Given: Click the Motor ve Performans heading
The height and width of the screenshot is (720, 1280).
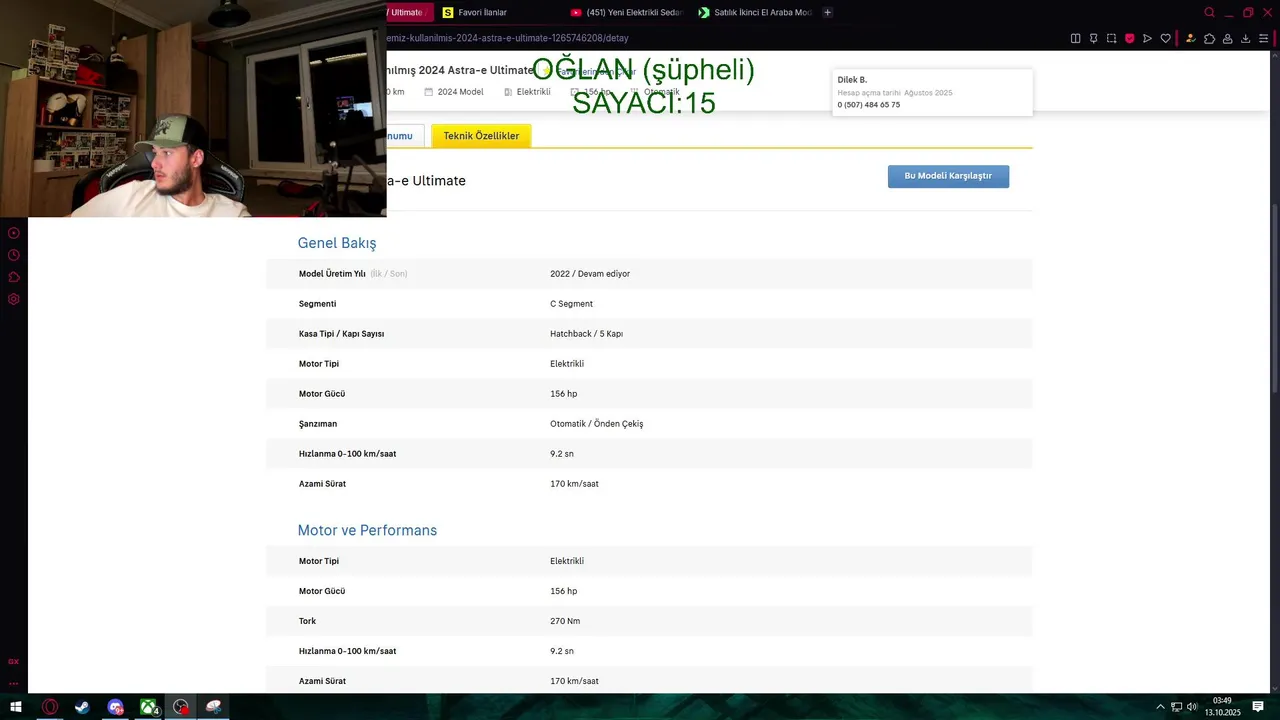Looking at the screenshot, I should 367,530.
